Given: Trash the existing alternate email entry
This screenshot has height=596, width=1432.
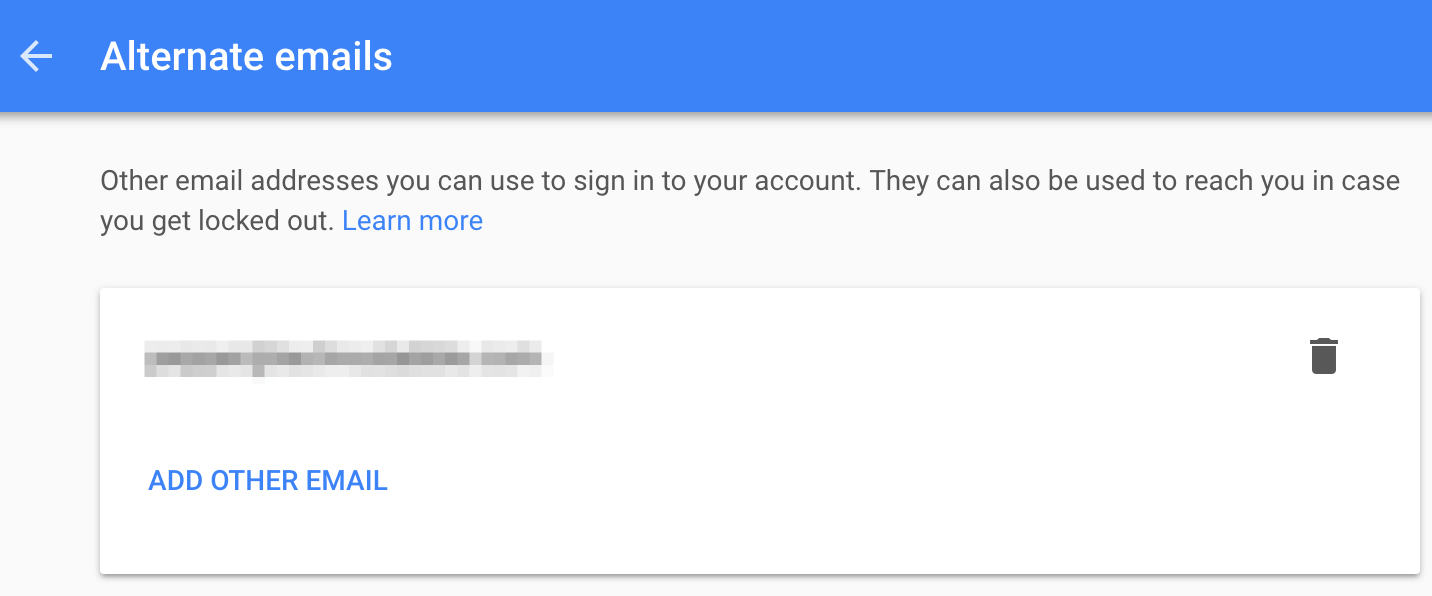Looking at the screenshot, I should coord(1323,357).
